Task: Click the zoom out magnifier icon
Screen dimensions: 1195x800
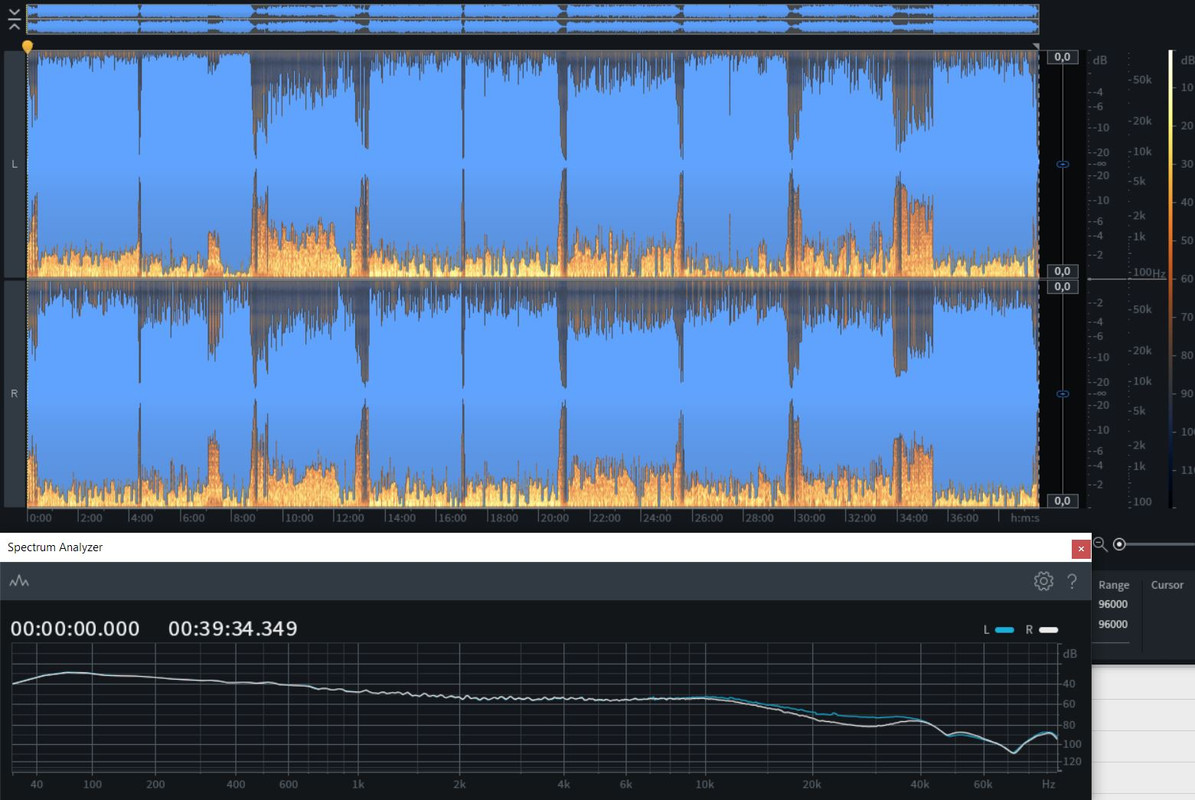Action: coord(1100,544)
